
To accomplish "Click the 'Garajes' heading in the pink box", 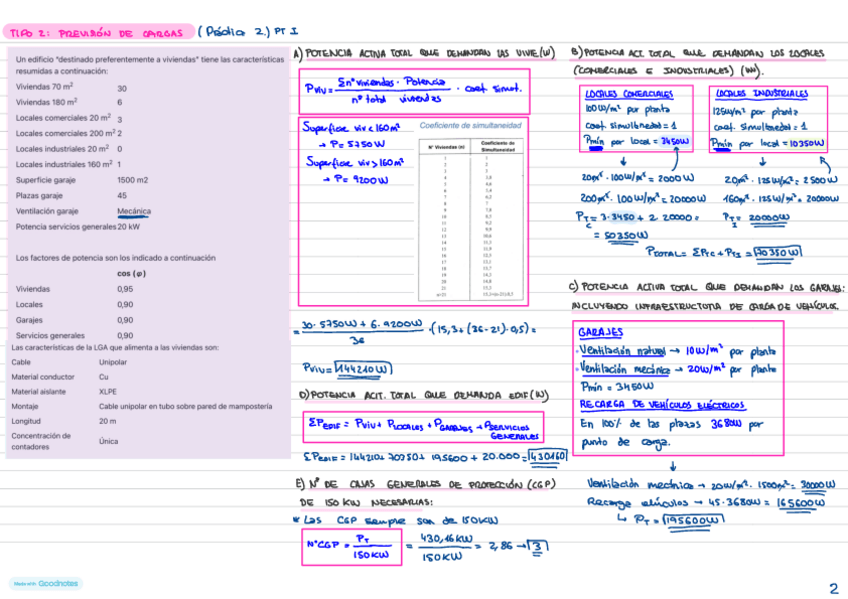I will (602, 333).
